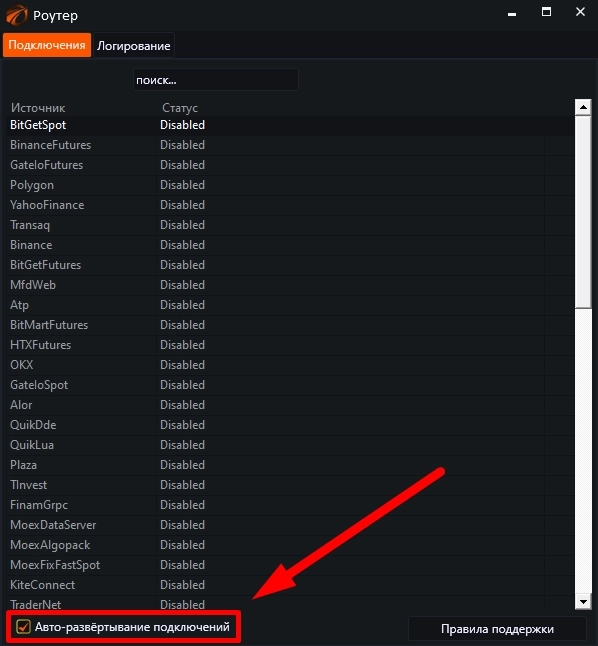Select the BitMartFutures source row
The width and height of the screenshot is (598, 646).
[x=290, y=325]
